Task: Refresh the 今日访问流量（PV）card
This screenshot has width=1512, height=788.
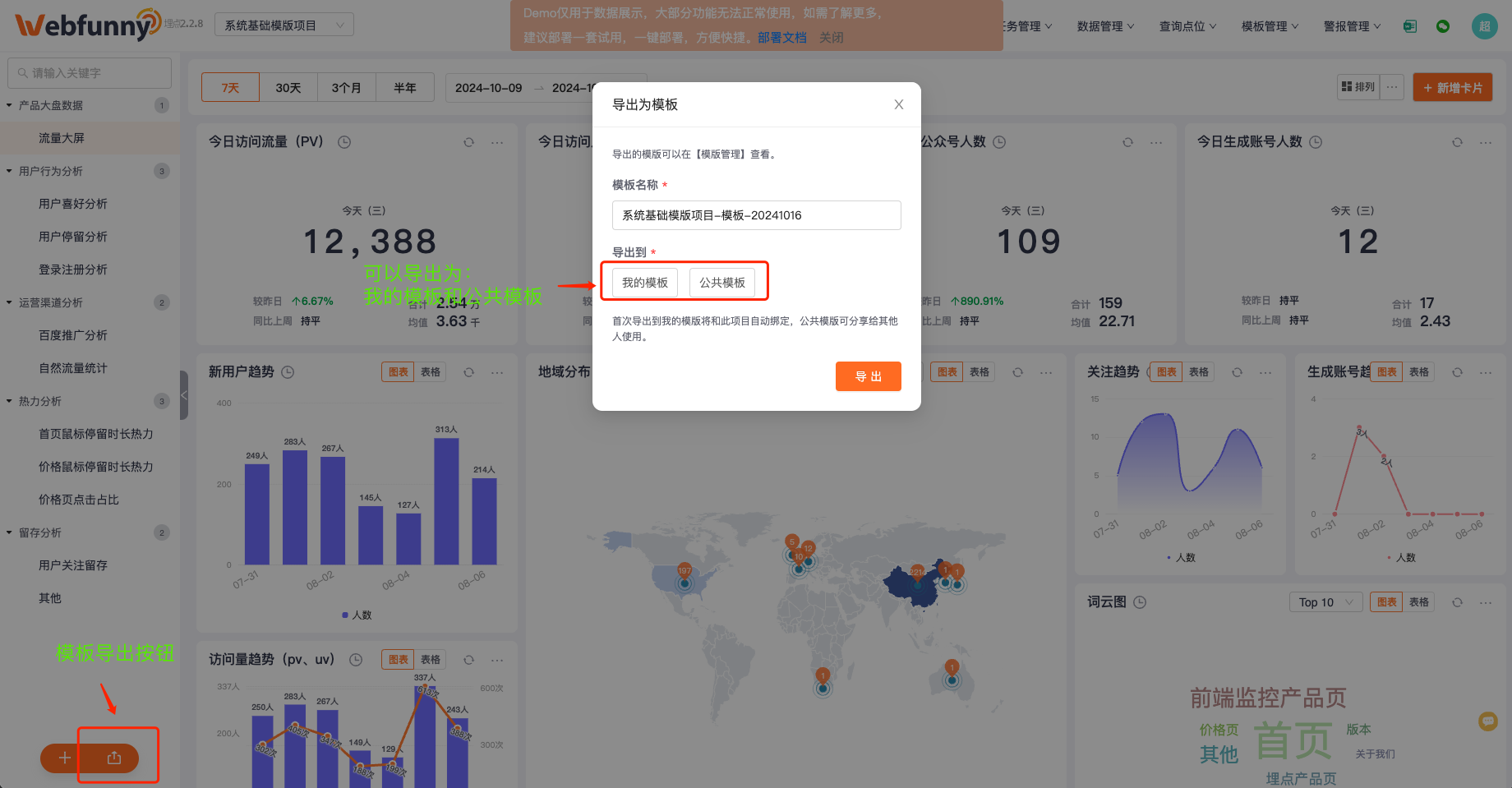Action: (468, 142)
